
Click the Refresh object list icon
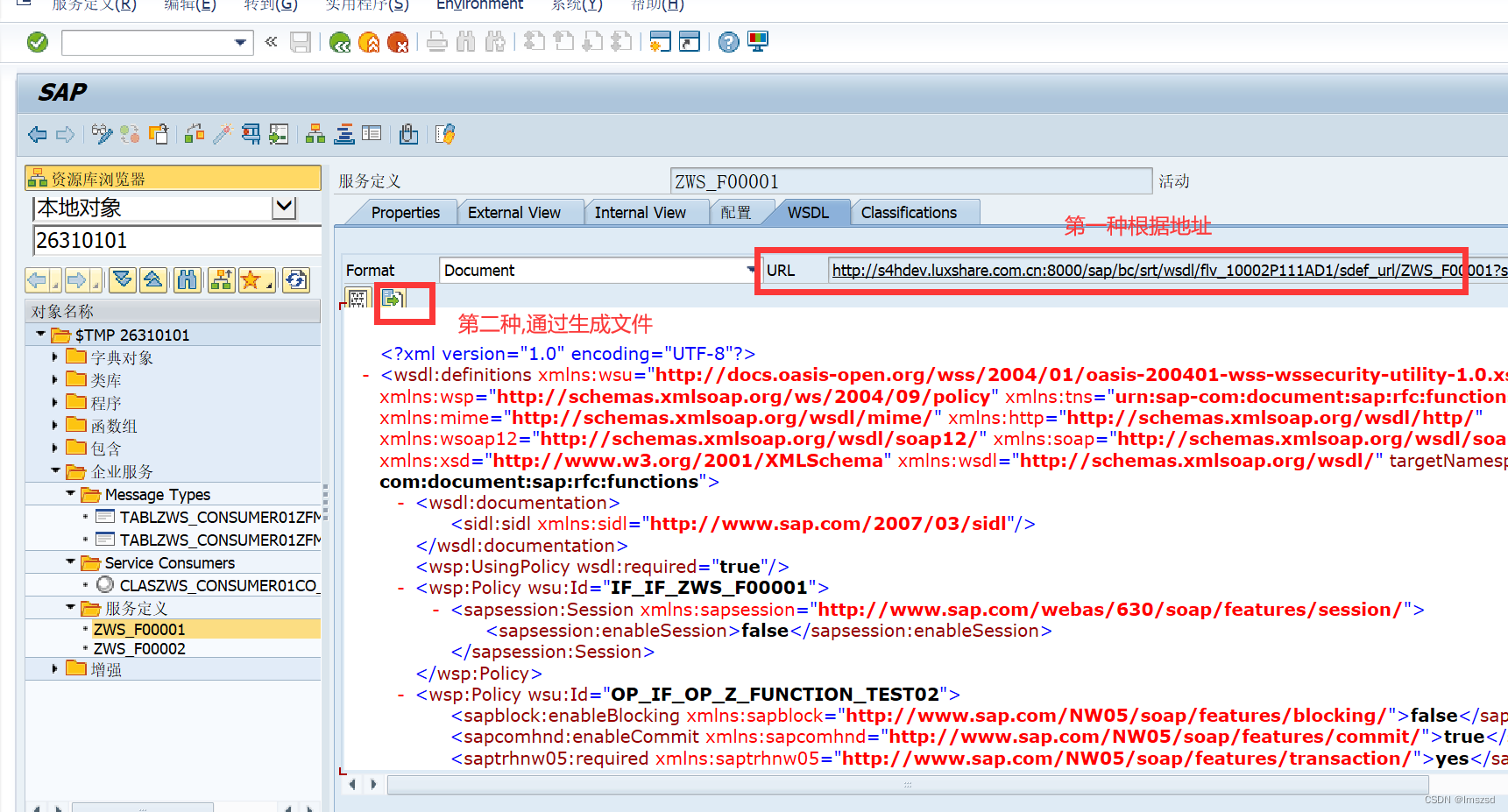[296, 280]
